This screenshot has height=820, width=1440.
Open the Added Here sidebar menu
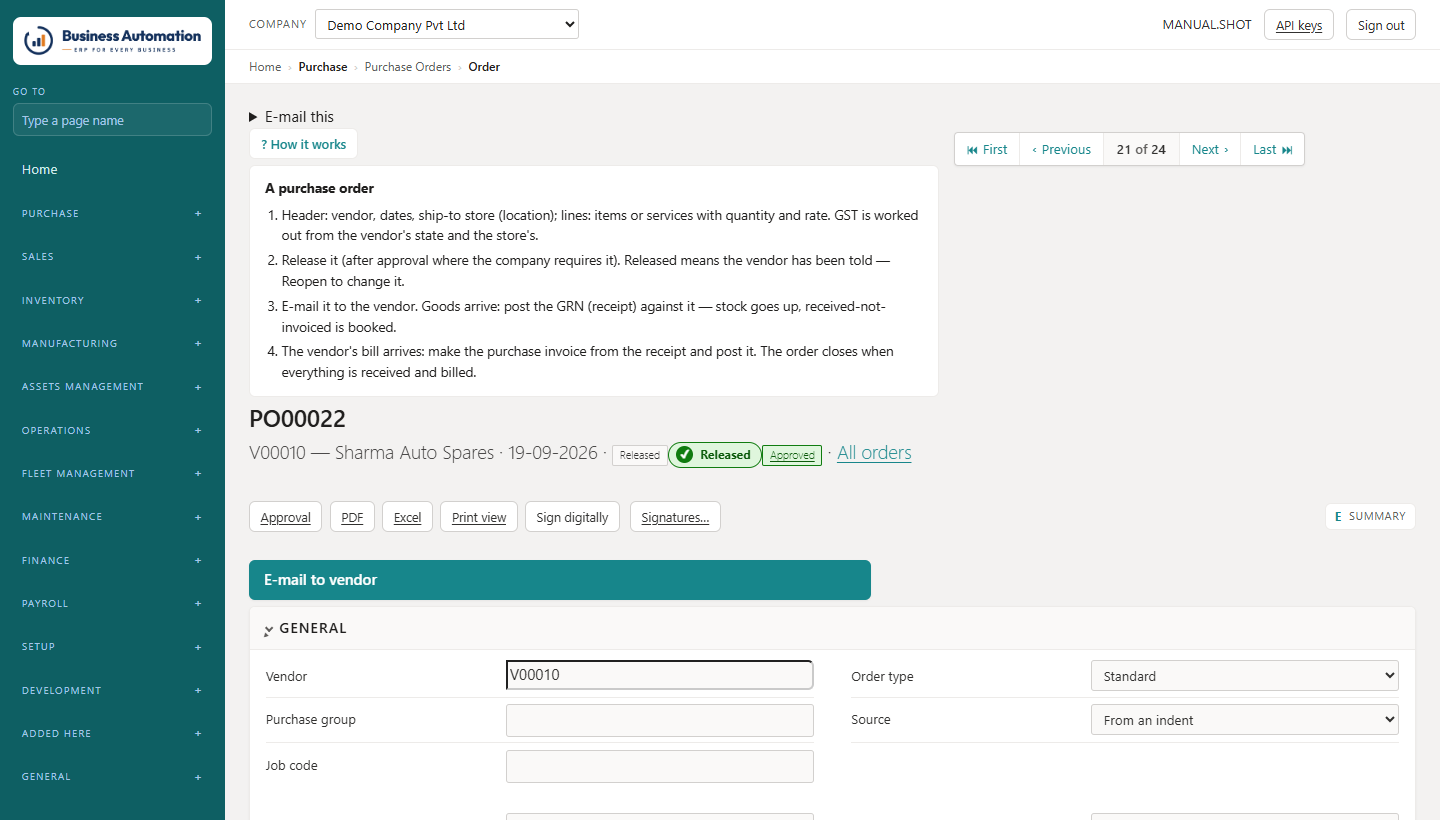click(x=112, y=733)
